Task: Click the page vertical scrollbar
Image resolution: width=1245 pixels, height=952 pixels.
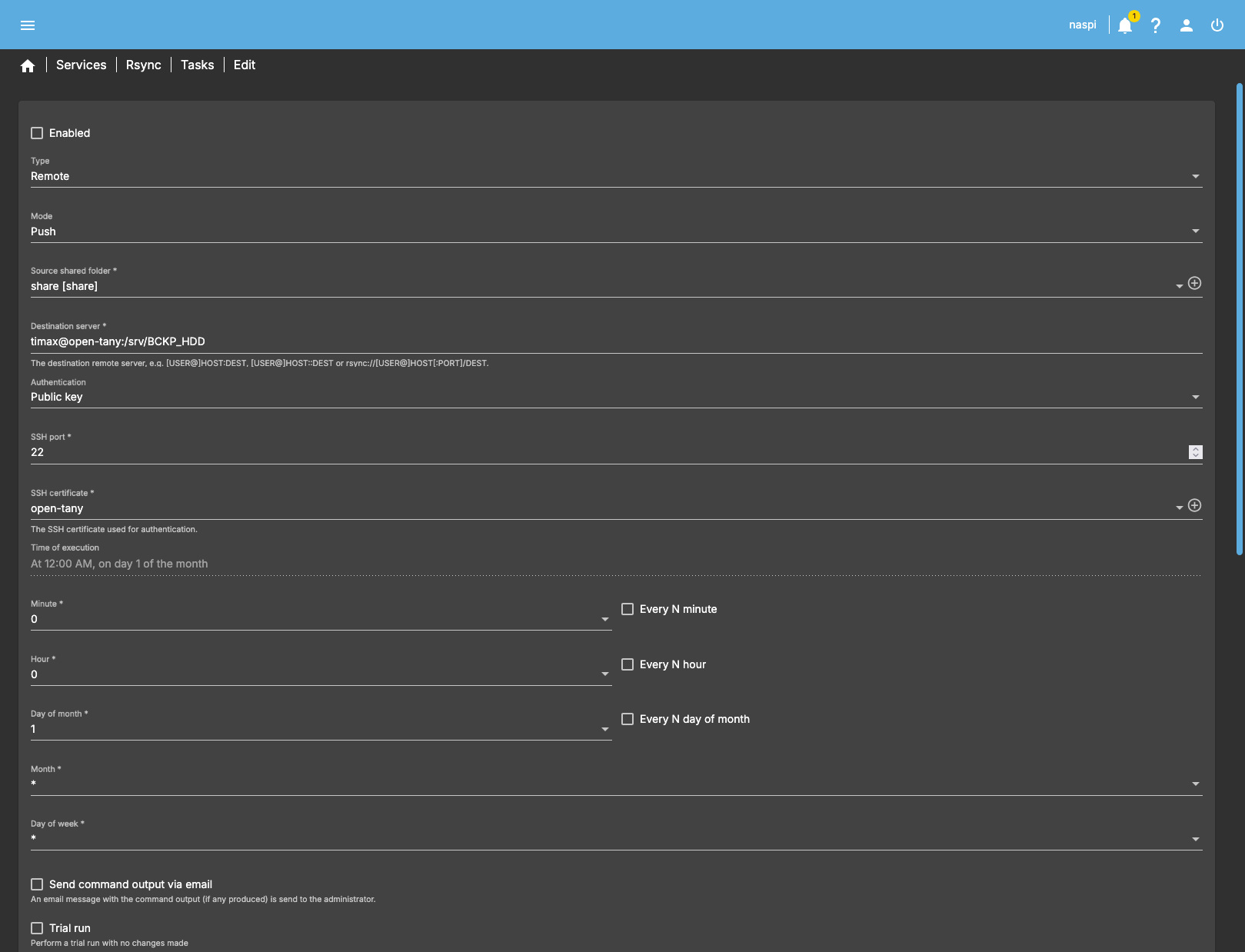Action: [x=1240, y=319]
